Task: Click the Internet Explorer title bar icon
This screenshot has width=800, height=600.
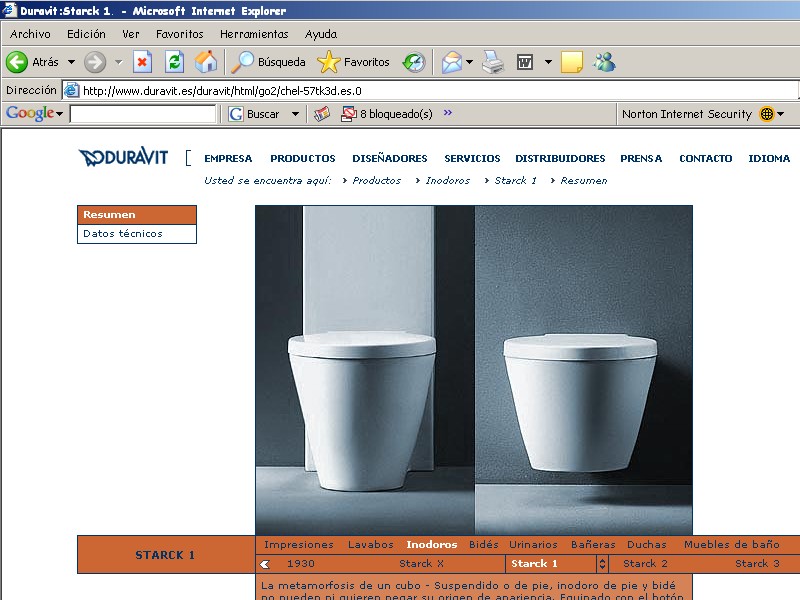Action: (9, 10)
